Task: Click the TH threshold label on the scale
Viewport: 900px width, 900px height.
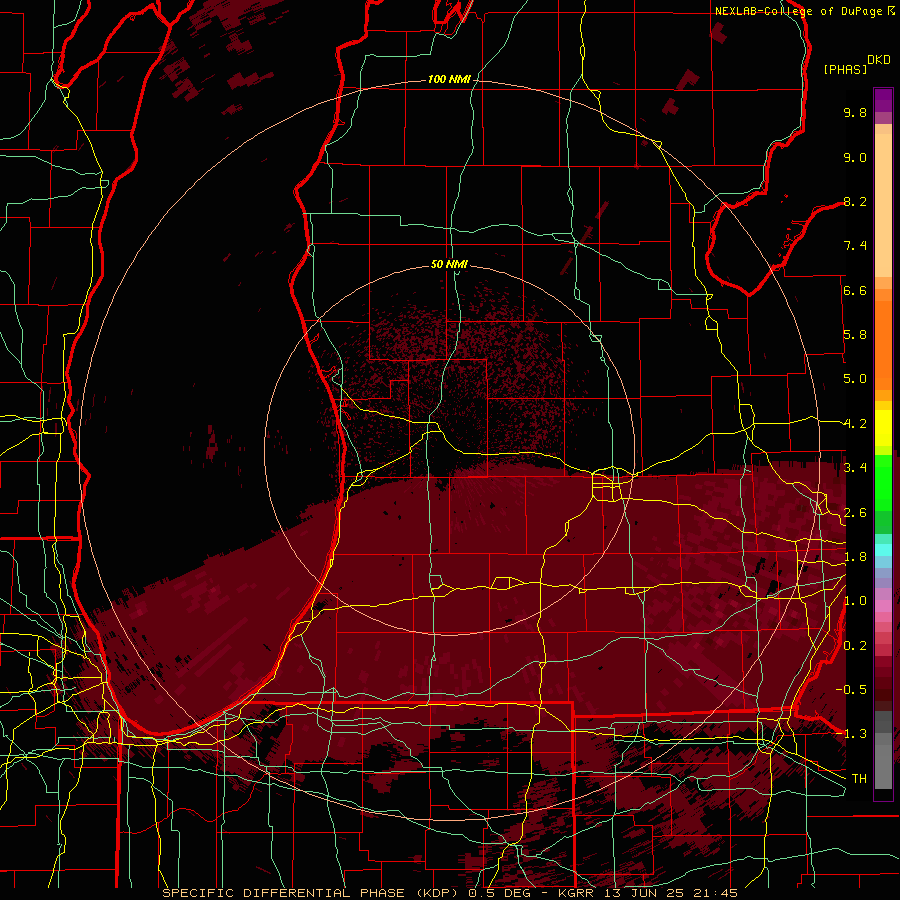Action: (x=859, y=778)
